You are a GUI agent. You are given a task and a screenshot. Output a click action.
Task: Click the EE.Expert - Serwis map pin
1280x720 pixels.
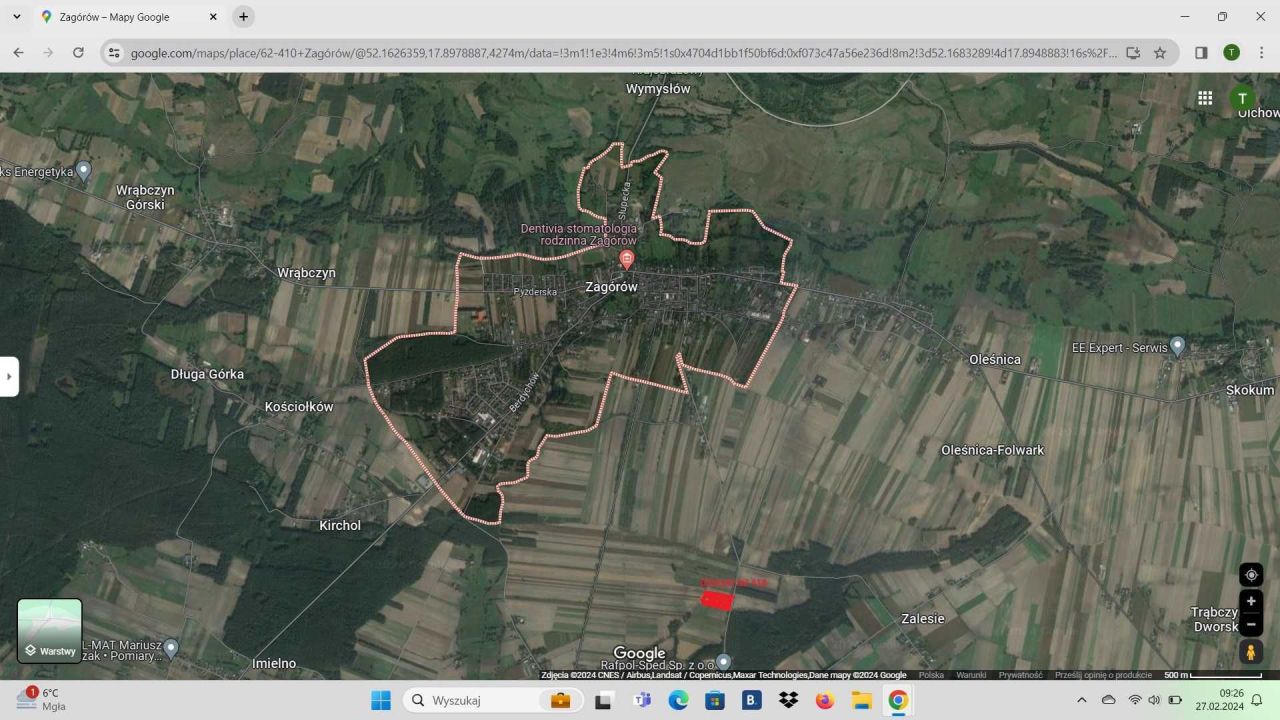(1177, 346)
